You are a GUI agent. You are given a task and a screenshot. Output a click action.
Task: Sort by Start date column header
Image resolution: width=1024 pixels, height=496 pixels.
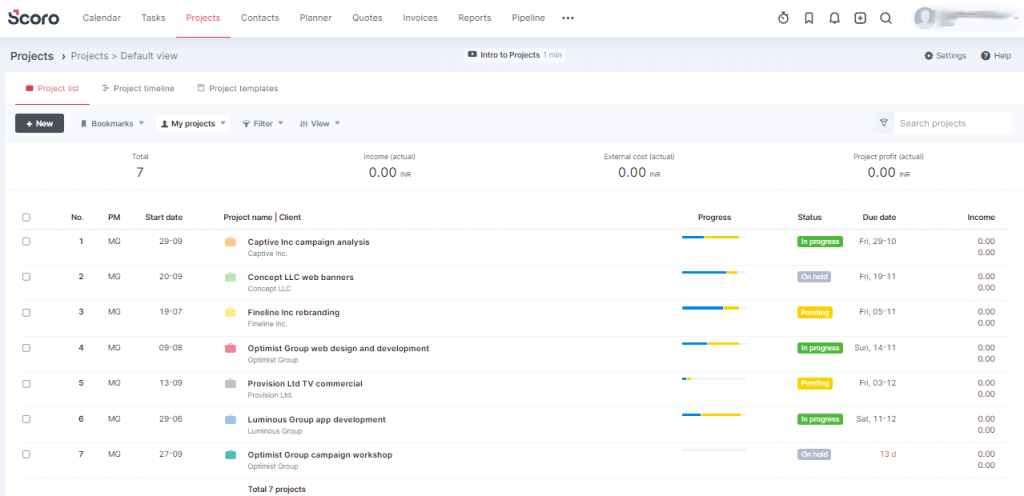[164, 217]
